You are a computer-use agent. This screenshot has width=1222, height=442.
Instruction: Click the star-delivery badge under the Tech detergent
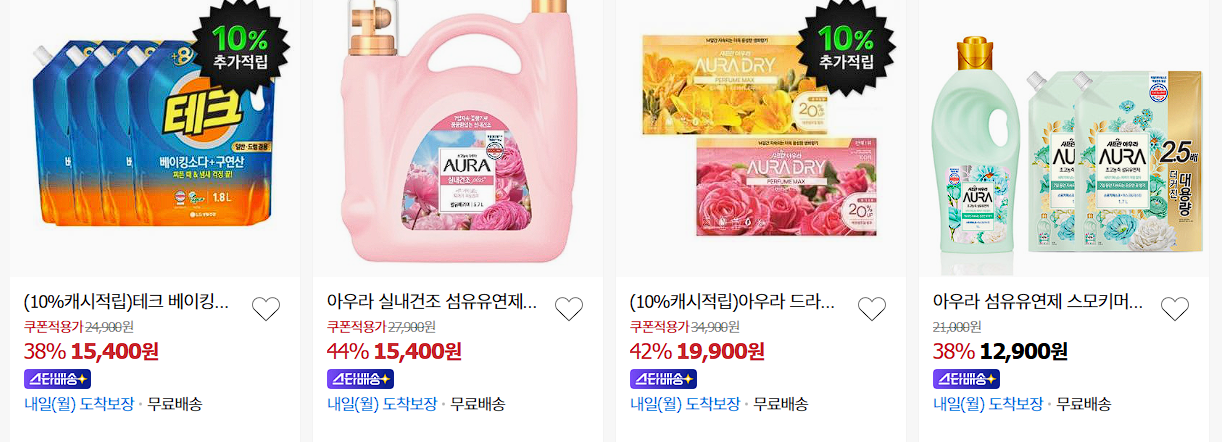(58, 379)
